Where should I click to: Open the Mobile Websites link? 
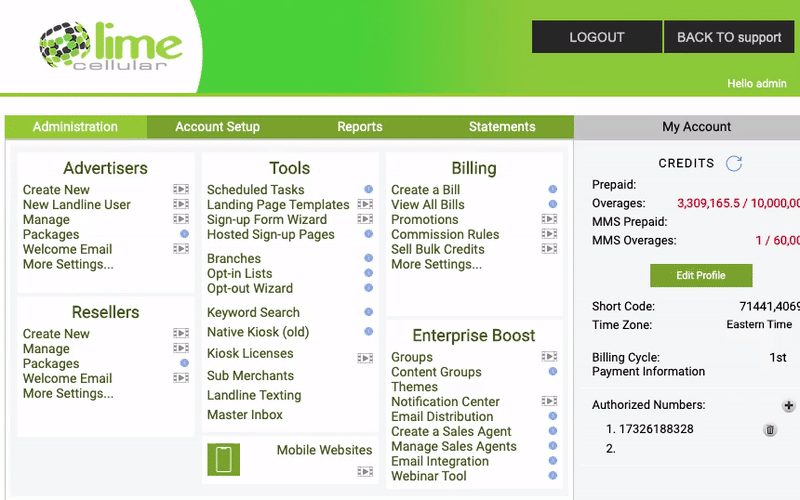(324, 450)
